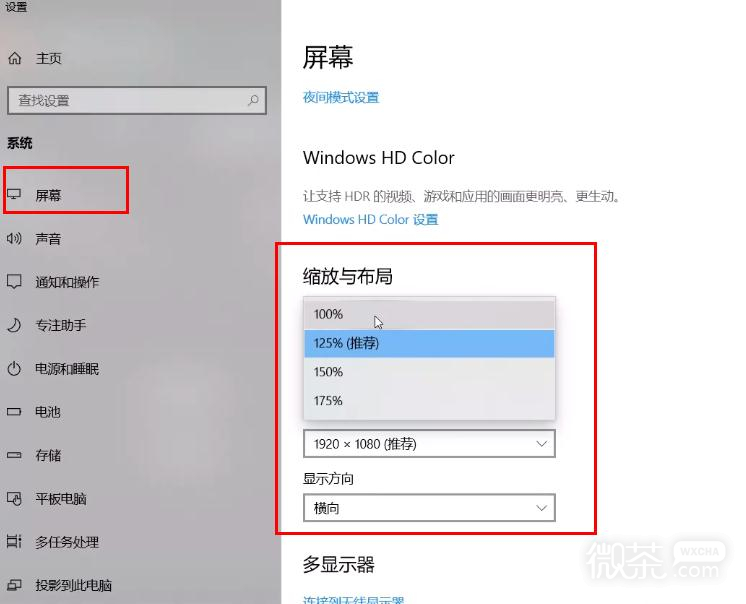Click the 平板电脑 tablet icon
This screenshot has height=604, width=746.
point(14,498)
